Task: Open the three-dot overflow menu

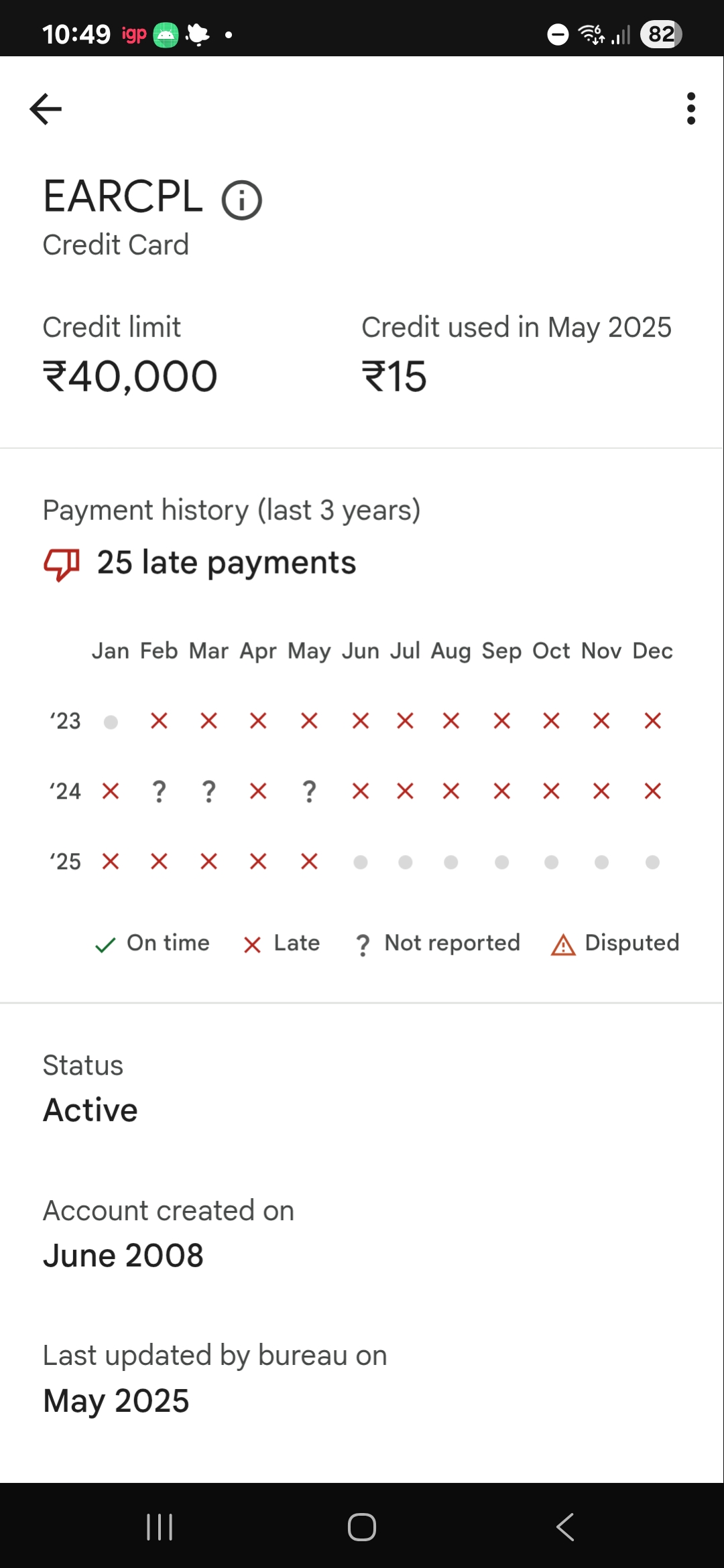Action: pos(691,109)
